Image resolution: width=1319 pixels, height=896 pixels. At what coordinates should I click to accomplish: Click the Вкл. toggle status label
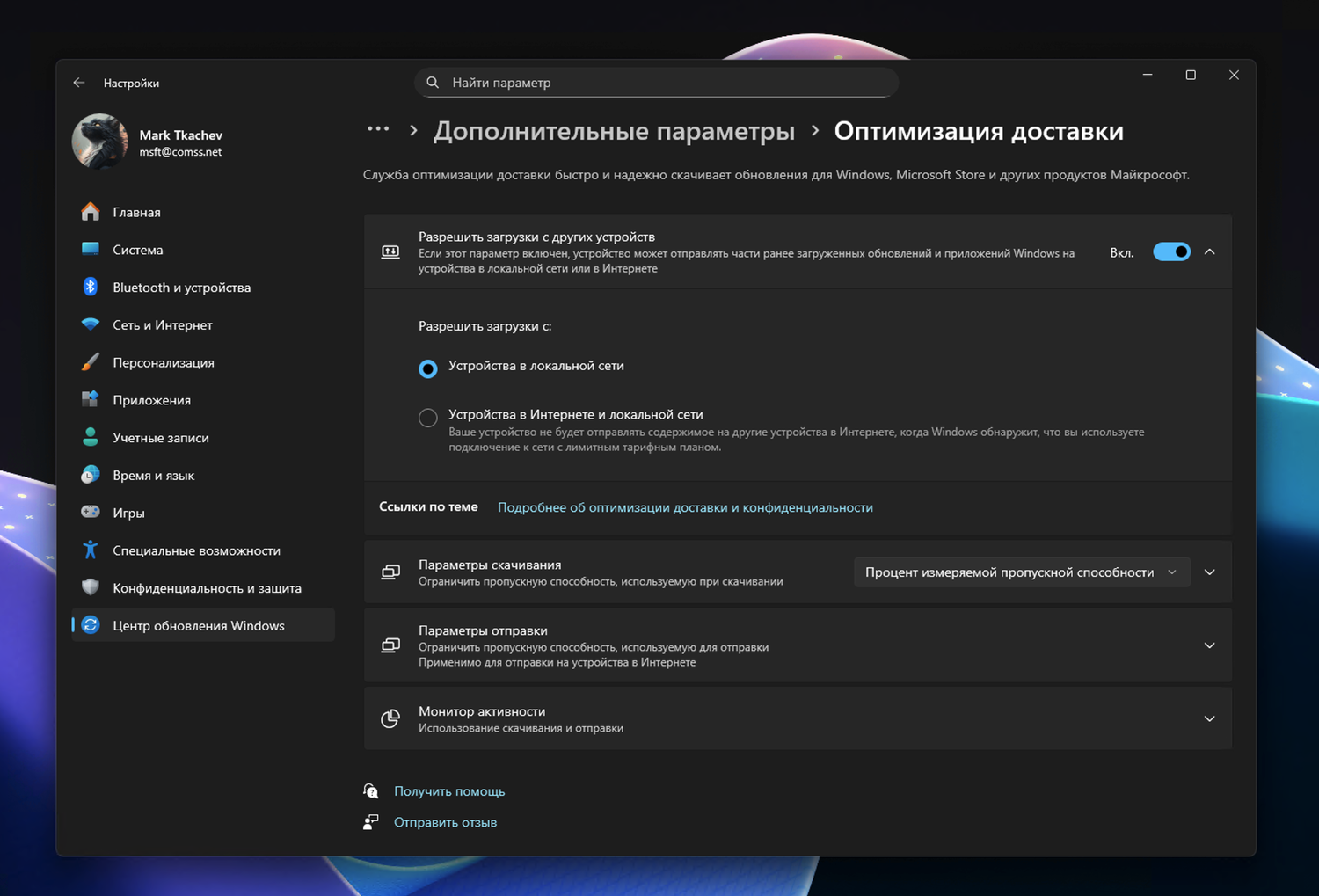pyautogui.click(x=1121, y=252)
